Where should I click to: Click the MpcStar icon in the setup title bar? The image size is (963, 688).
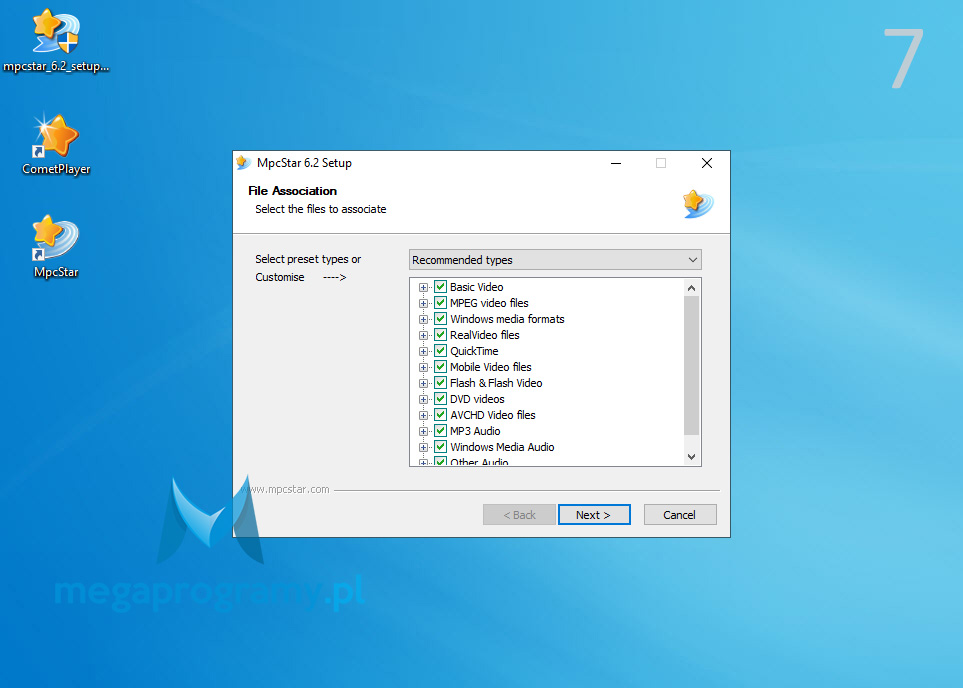click(x=244, y=163)
